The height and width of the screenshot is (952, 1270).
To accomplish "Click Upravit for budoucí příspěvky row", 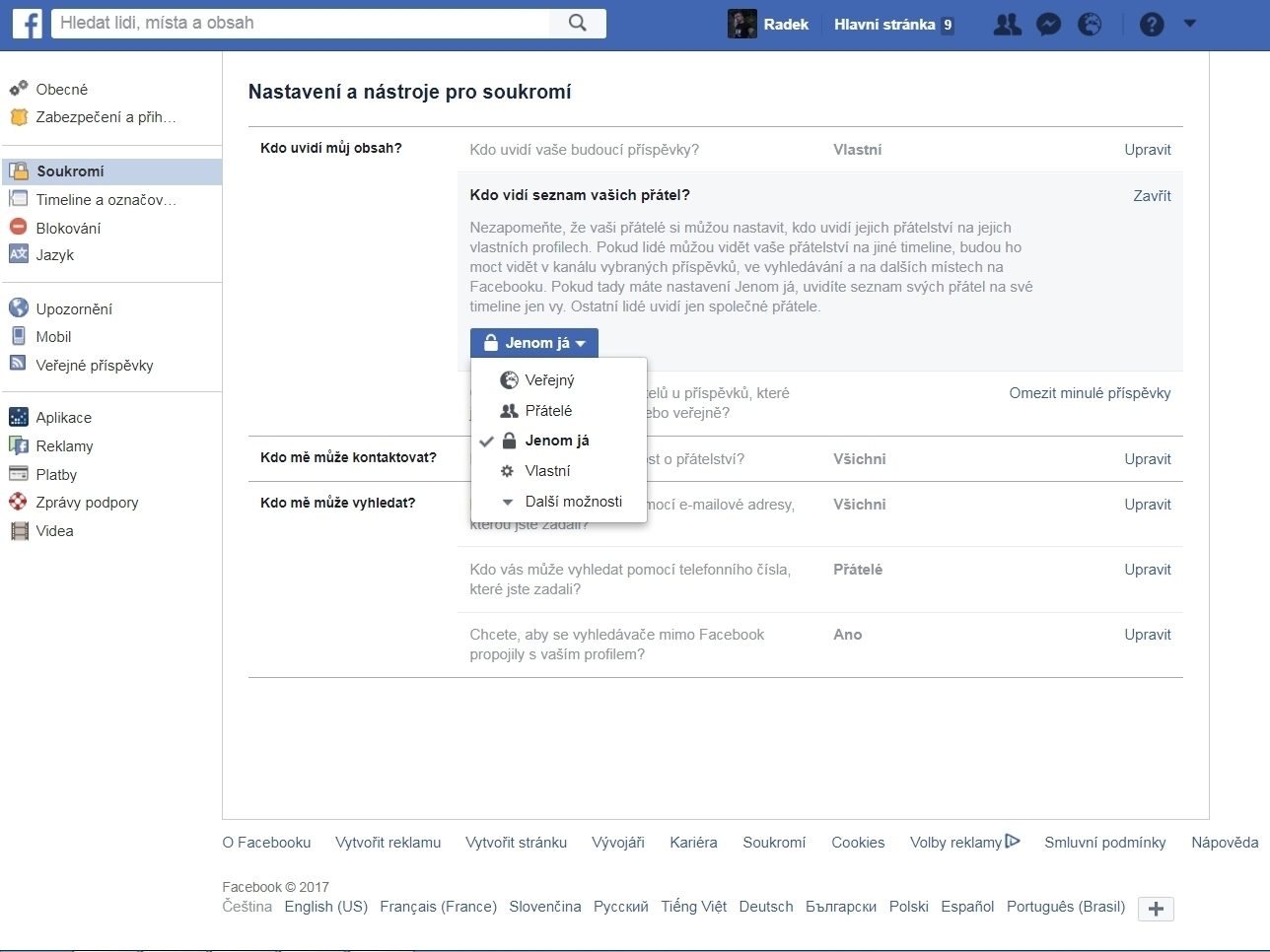I will click(x=1148, y=150).
